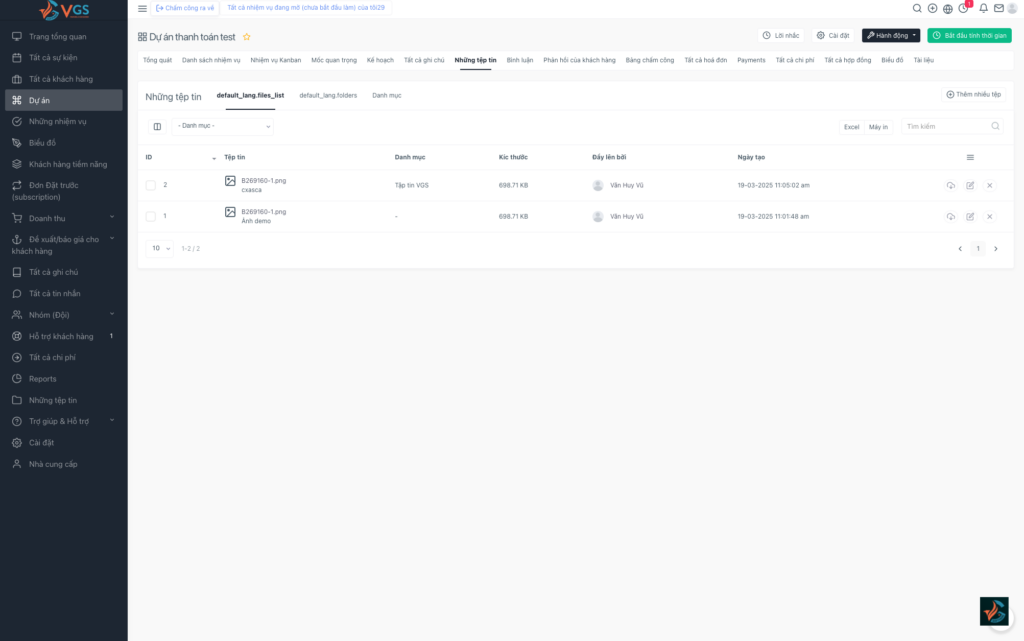Open Tất cả sự kiện in sidebar
1024x641 pixels.
(63, 57)
